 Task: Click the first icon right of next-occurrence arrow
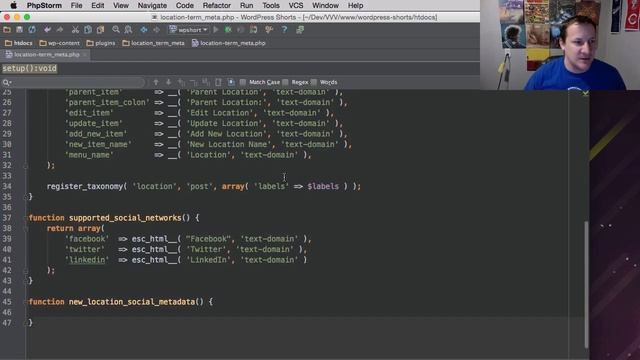[181, 82]
